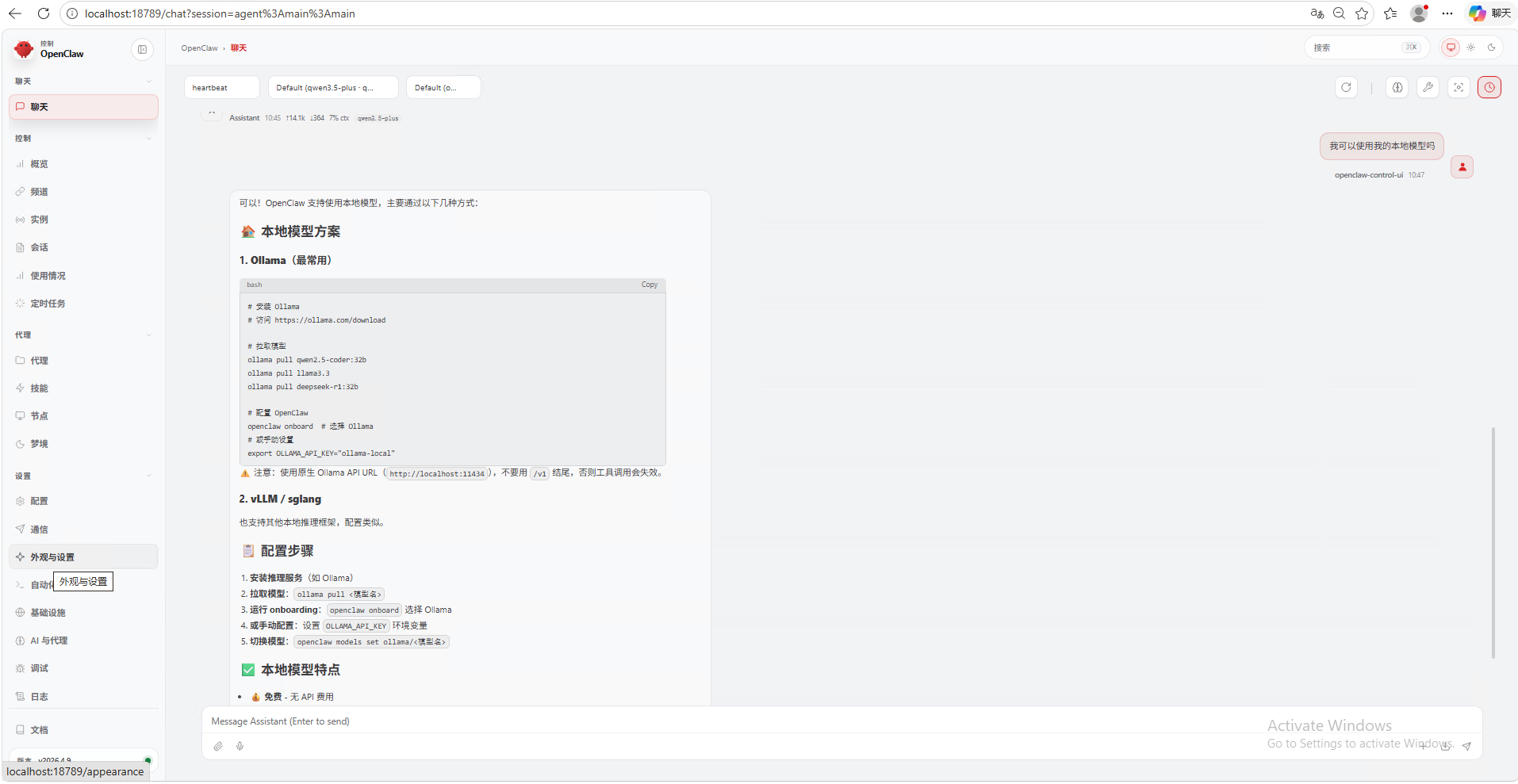Add this page to favorites with the star
This screenshot has width=1518, height=784.
pos(1362,13)
